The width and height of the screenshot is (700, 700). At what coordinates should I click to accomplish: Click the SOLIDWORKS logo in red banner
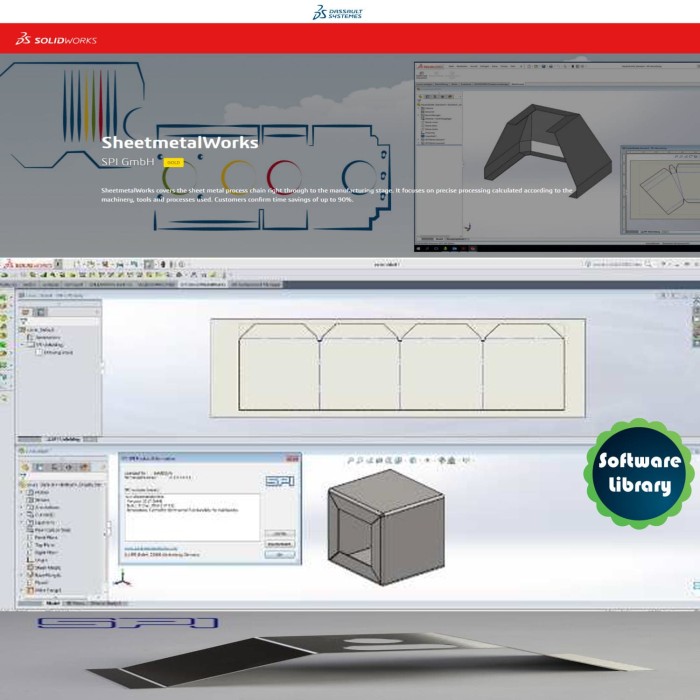56,39
